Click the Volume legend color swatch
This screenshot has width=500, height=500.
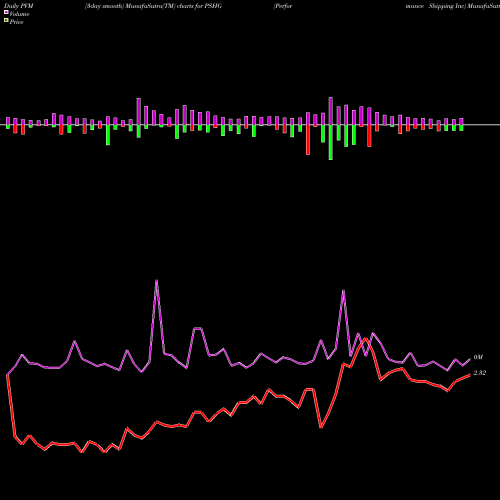(x=6, y=12)
